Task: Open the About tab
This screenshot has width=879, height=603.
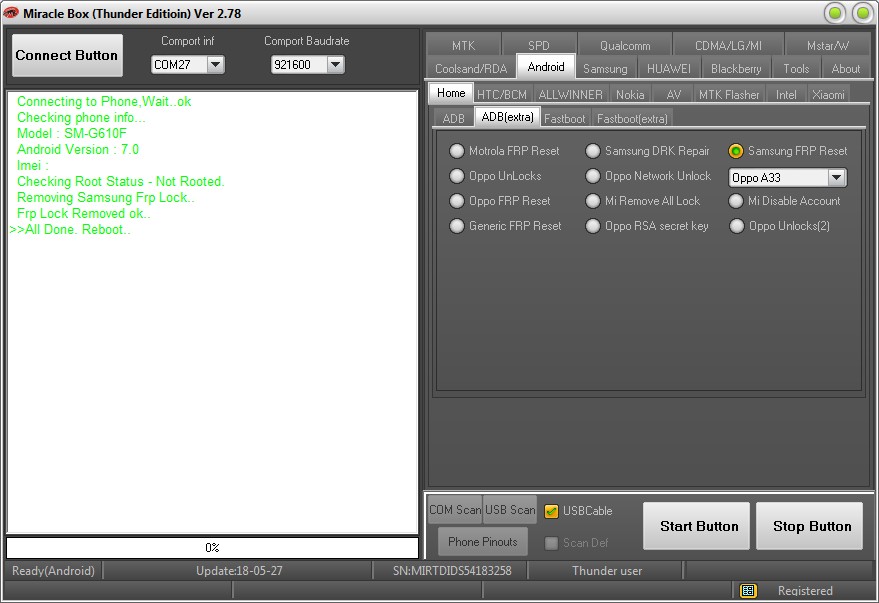Action: 845,68
